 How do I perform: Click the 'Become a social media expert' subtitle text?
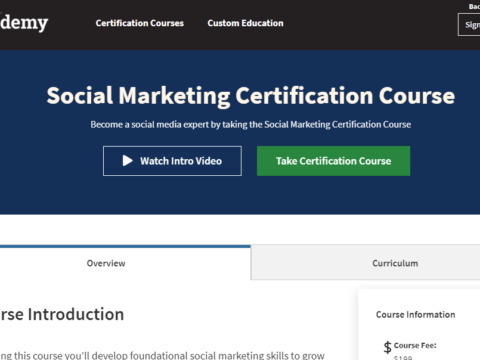coord(251,124)
